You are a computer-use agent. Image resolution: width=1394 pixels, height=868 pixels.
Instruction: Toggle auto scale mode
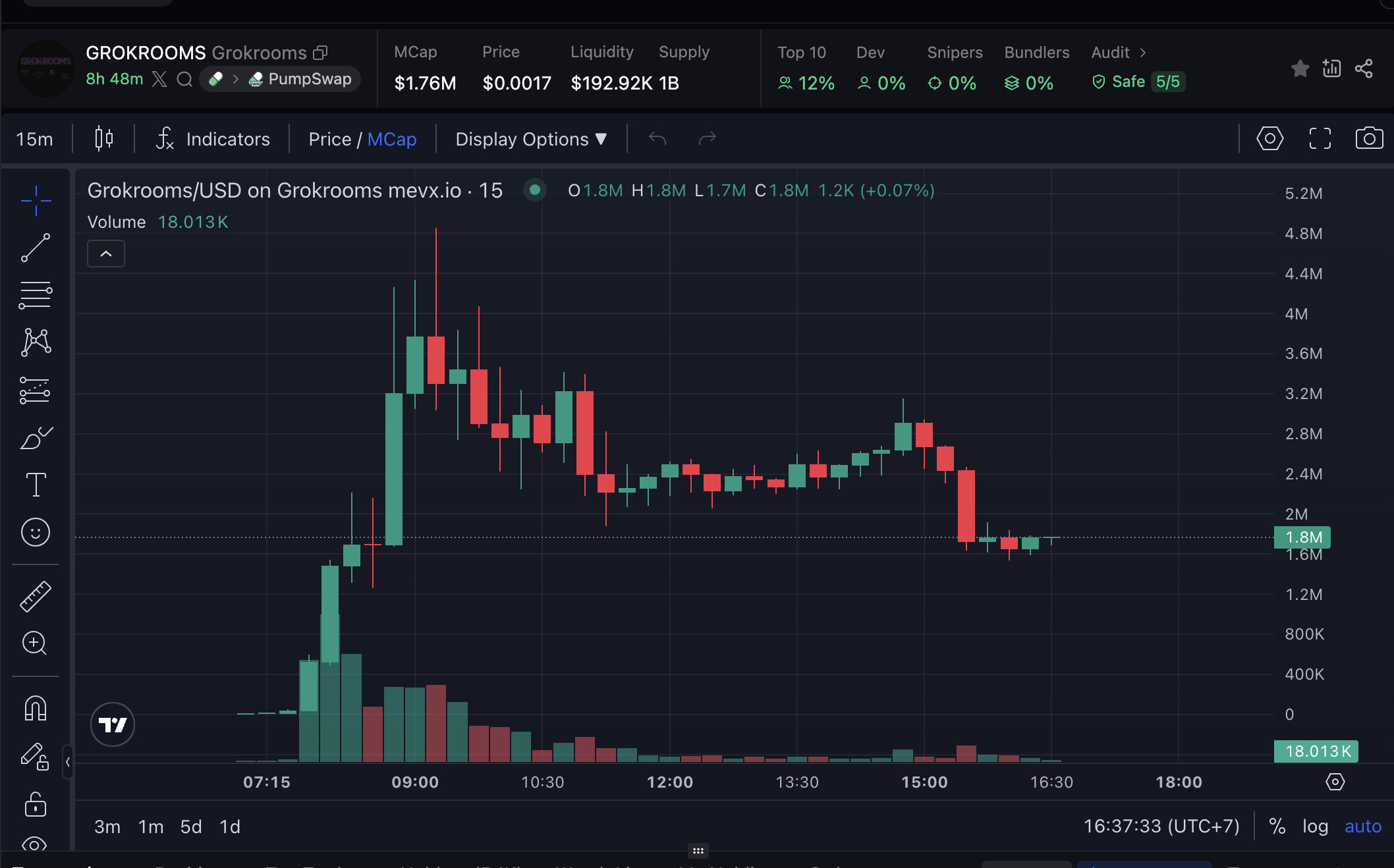click(x=1363, y=827)
